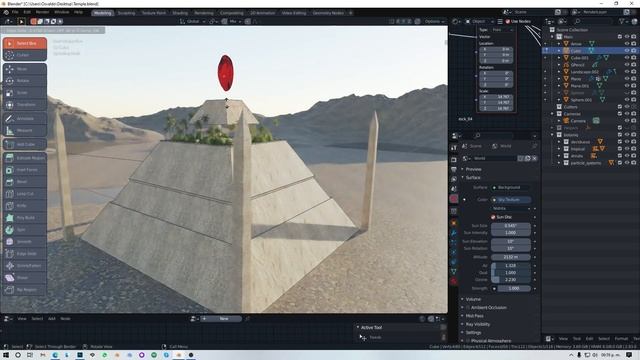Open the World properties tab icon
The width and height of the screenshot is (640, 360).
(453, 199)
